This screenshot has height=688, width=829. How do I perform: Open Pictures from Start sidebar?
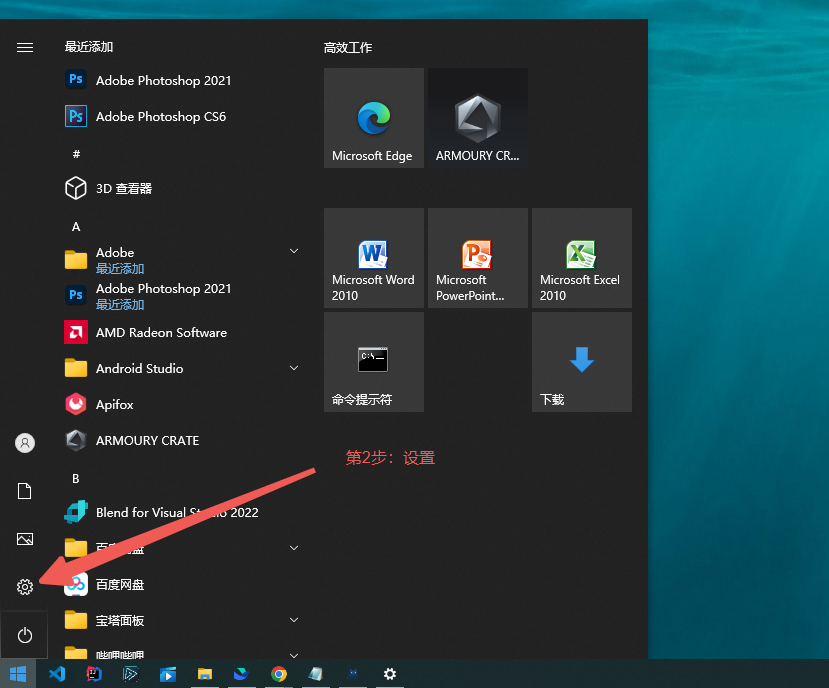25,539
